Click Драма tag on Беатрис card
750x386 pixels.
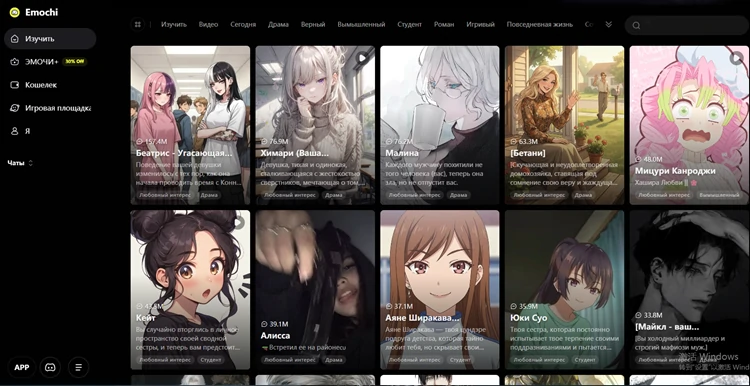click(209, 195)
